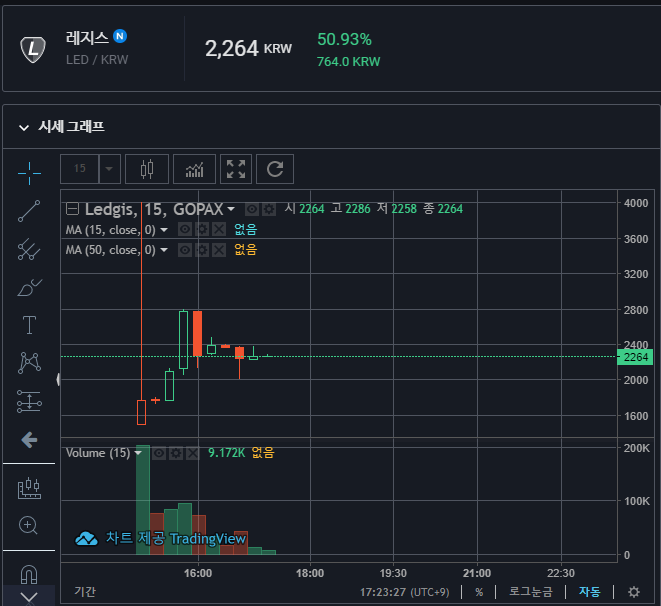Remove the Volume indicator

[x=193, y=453]
